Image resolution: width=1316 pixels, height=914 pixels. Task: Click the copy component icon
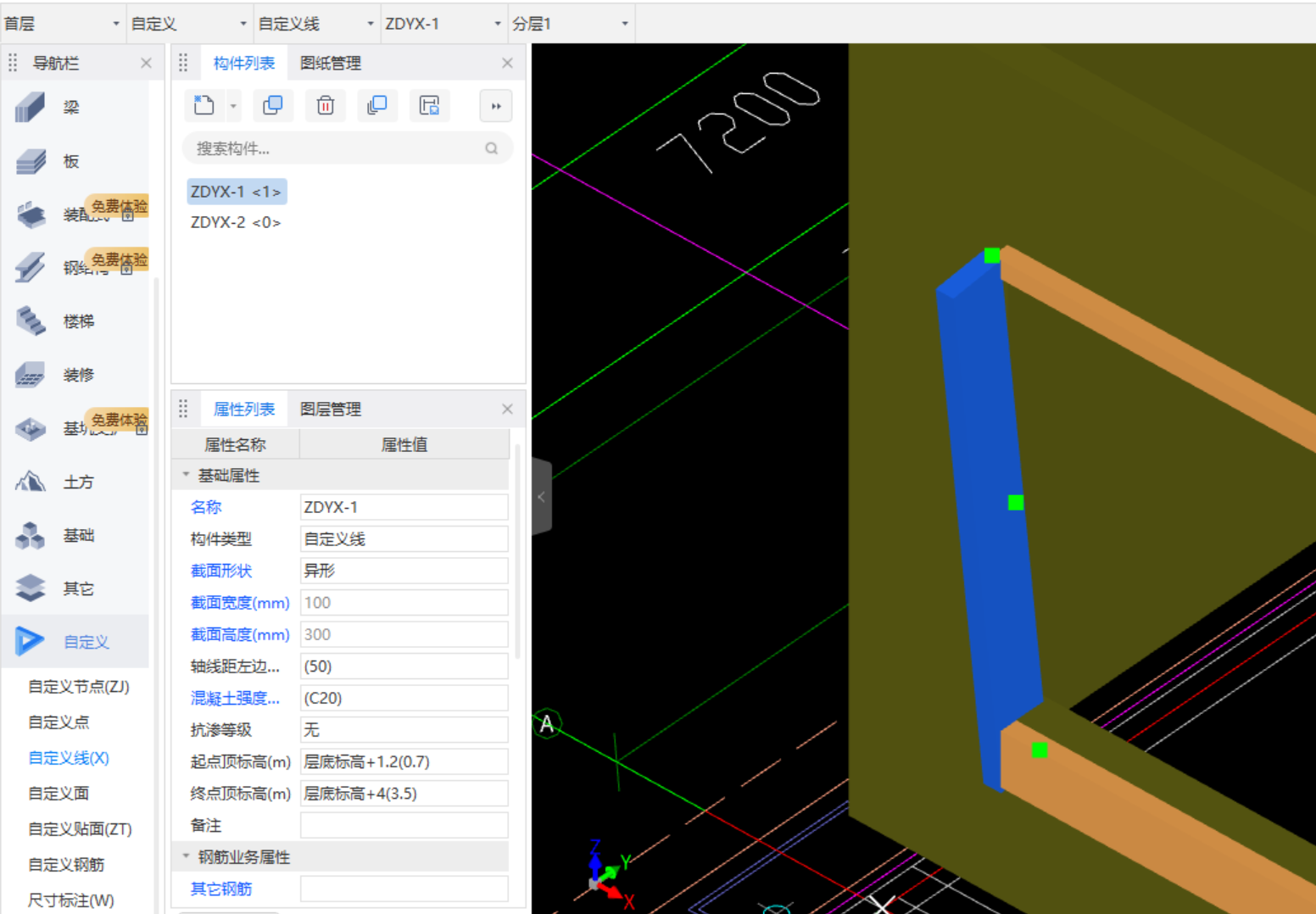[273, 106]
